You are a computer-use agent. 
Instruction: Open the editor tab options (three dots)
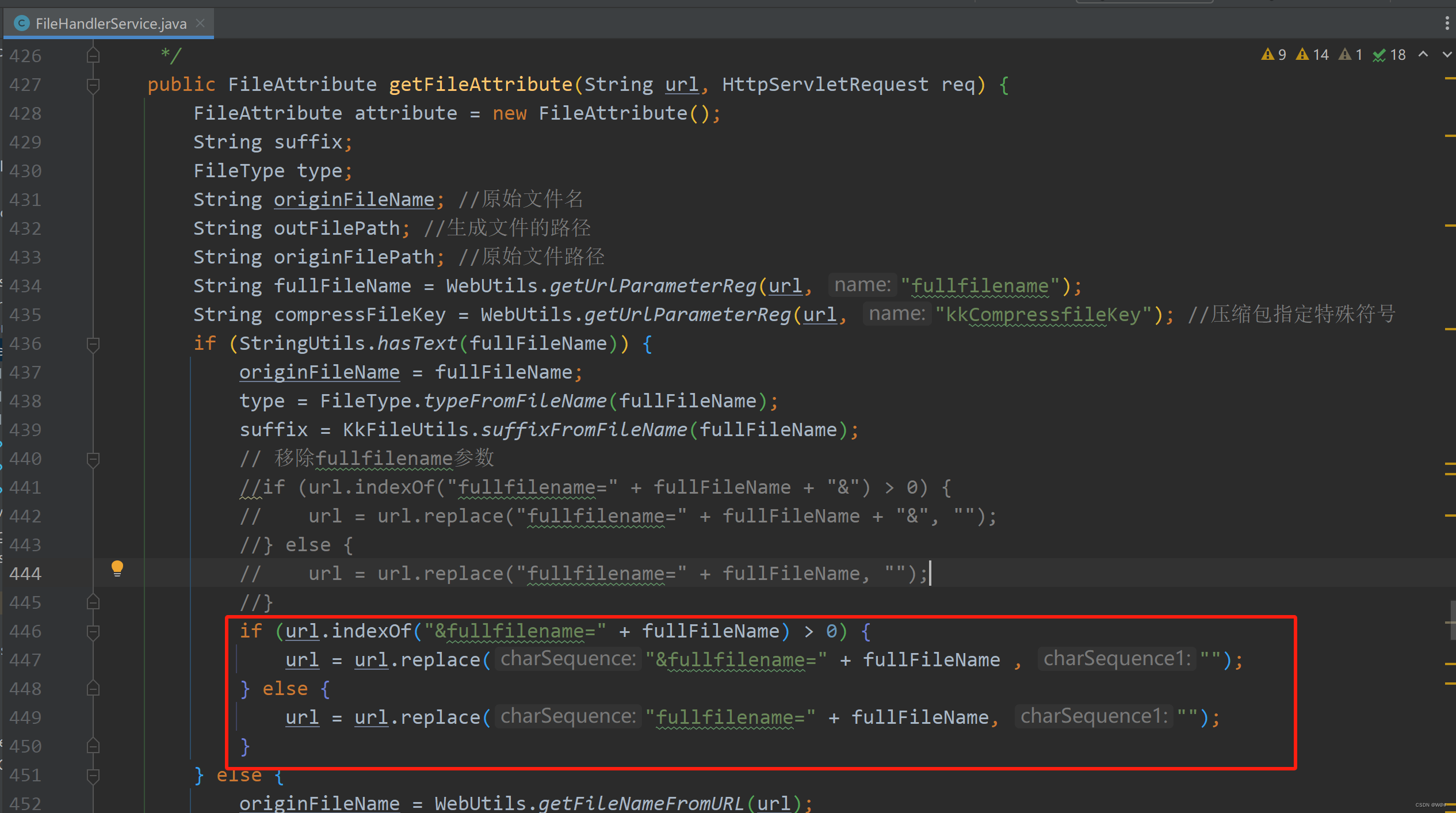click(x=1447, y=23)
